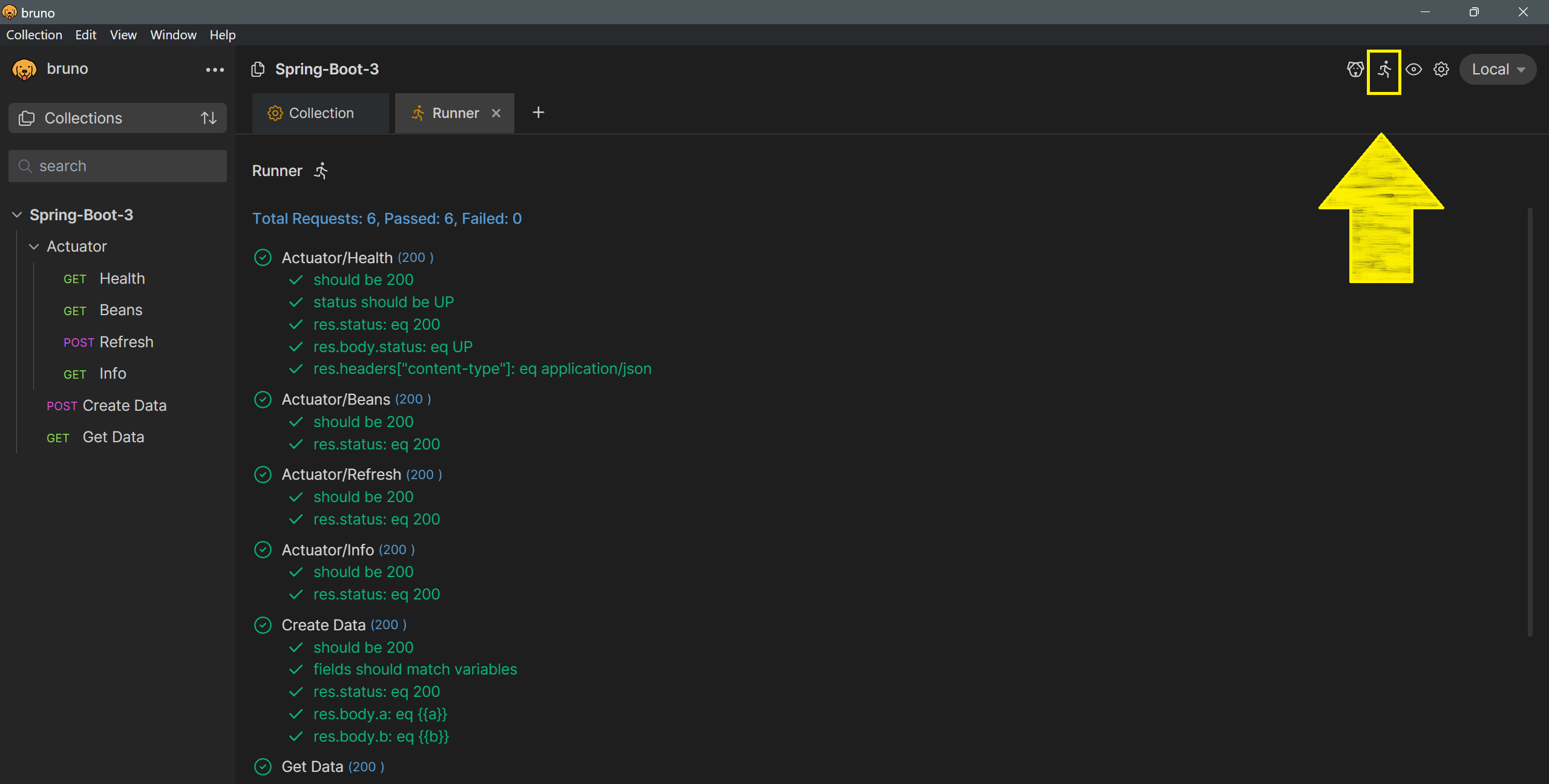Click the gear icon on Collection tab

pyautogui.click(x=275, y=113)
